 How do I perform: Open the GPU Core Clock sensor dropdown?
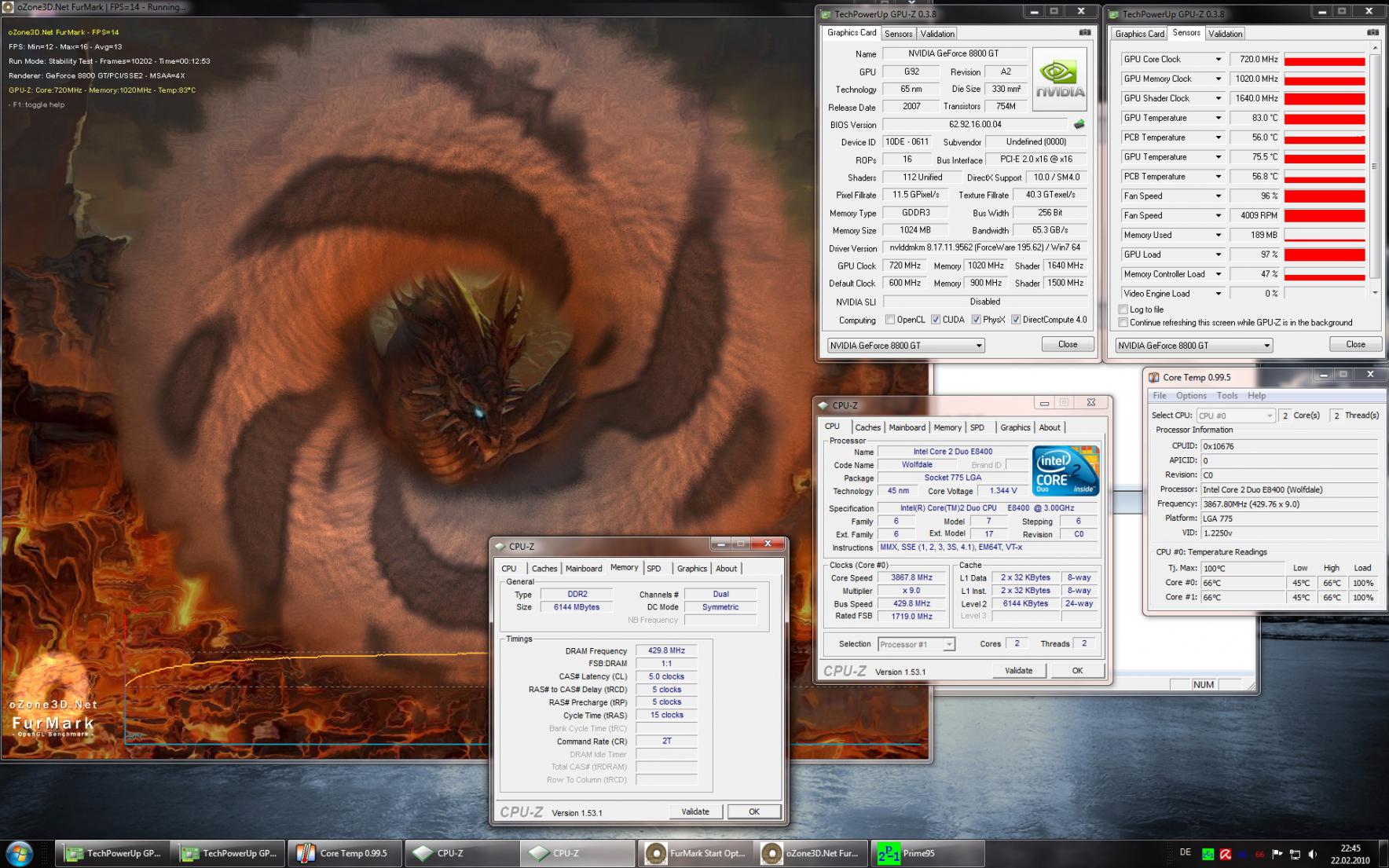1219,60
